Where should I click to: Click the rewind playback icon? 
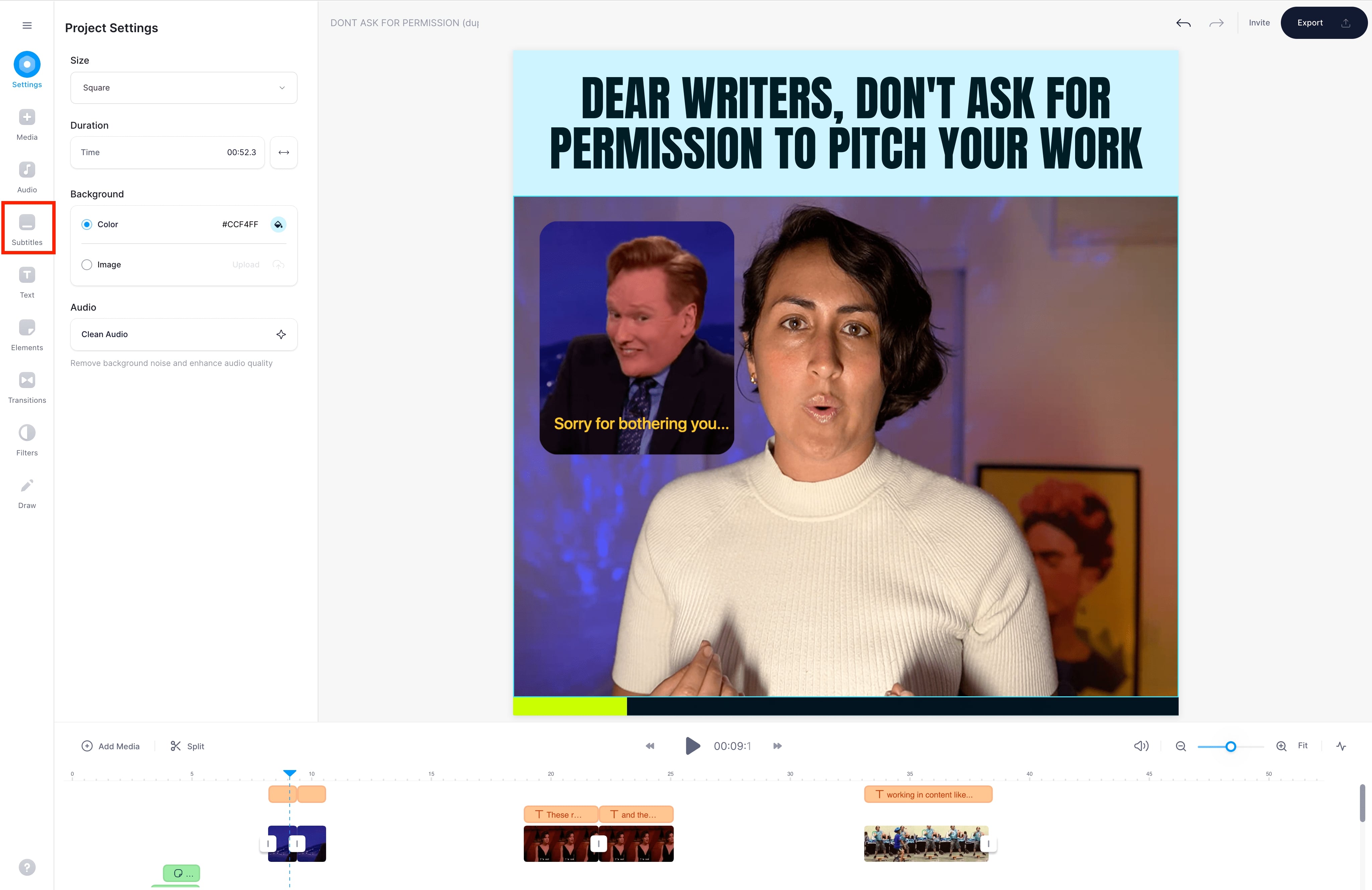[650, 746]
